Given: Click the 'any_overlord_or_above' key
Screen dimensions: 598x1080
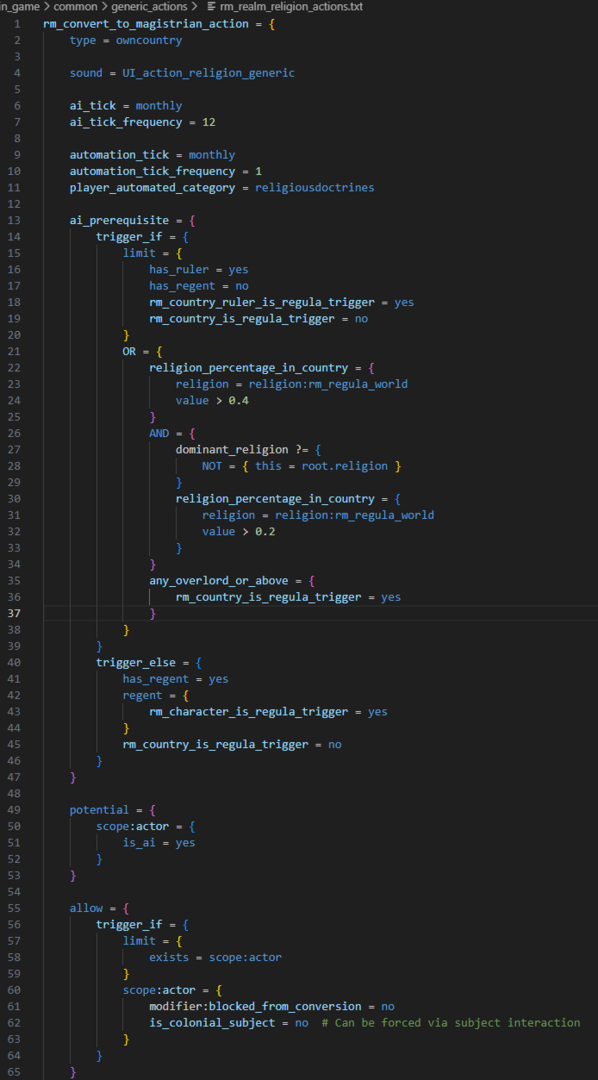Looking at the screenshot, I should (x=218, y=581).
